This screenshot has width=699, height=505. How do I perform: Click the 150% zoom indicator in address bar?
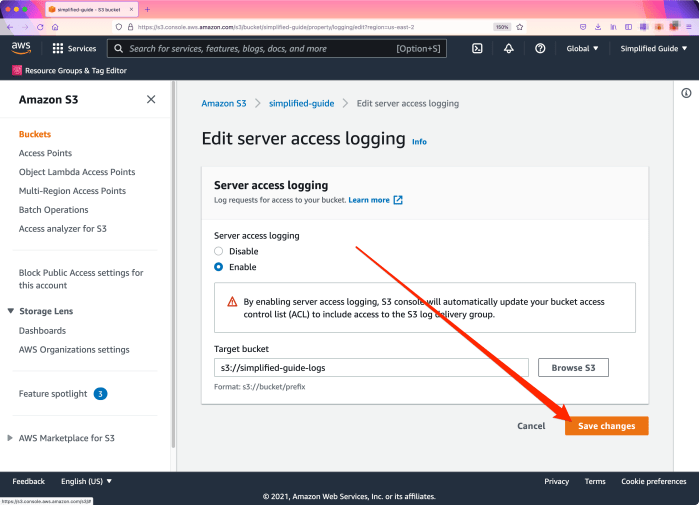click(502, 27)
